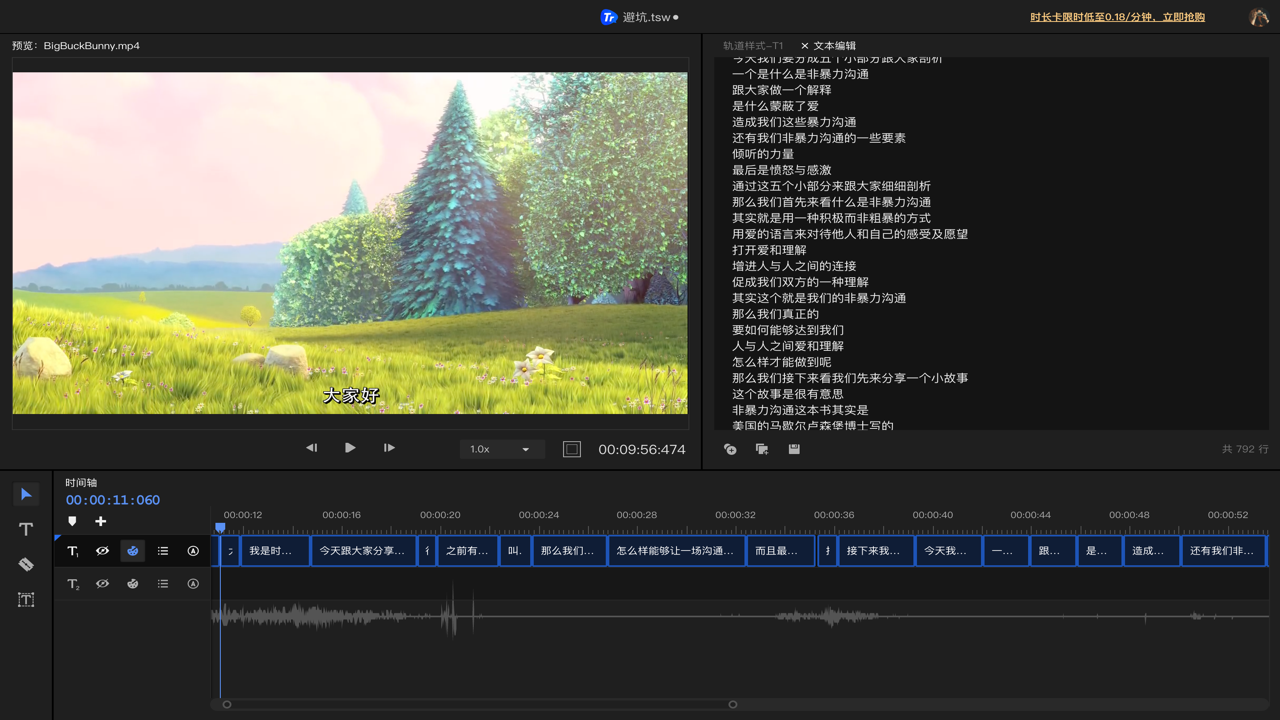Open the 1.0x playback speed dropdown
Image resolution: width=1280 pixels, height=720 pixels.
click(500, 449)
